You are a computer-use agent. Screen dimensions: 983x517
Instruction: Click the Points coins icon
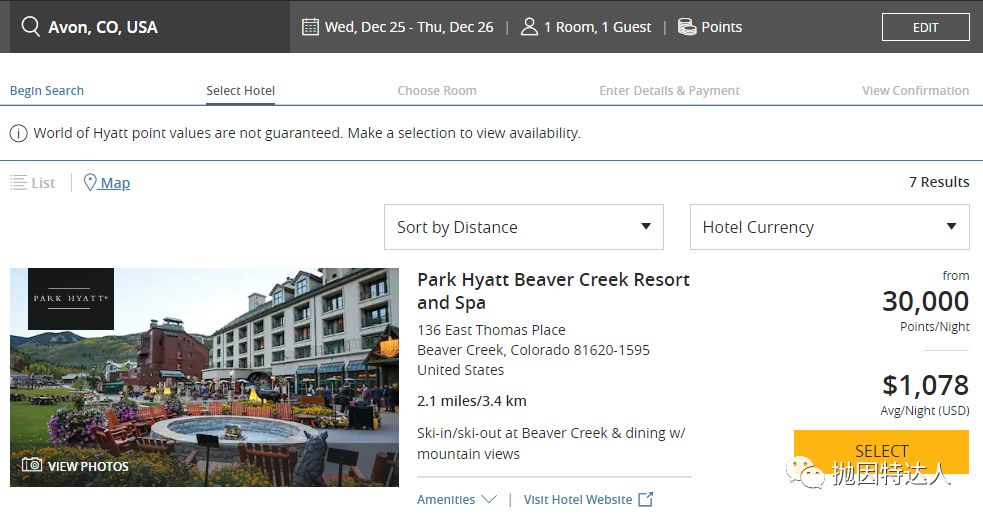[687, 26]
